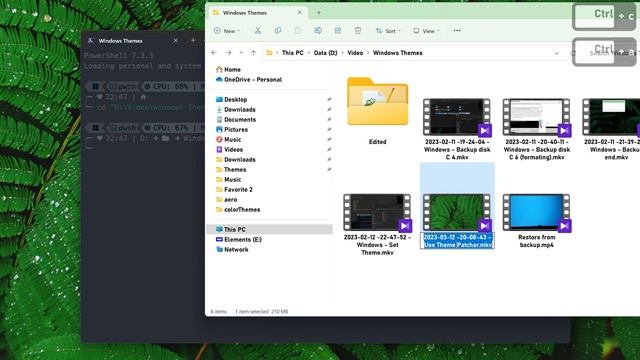Click This PC in the address breadcrumb
The image size is (640, 360).
[293, 53]
